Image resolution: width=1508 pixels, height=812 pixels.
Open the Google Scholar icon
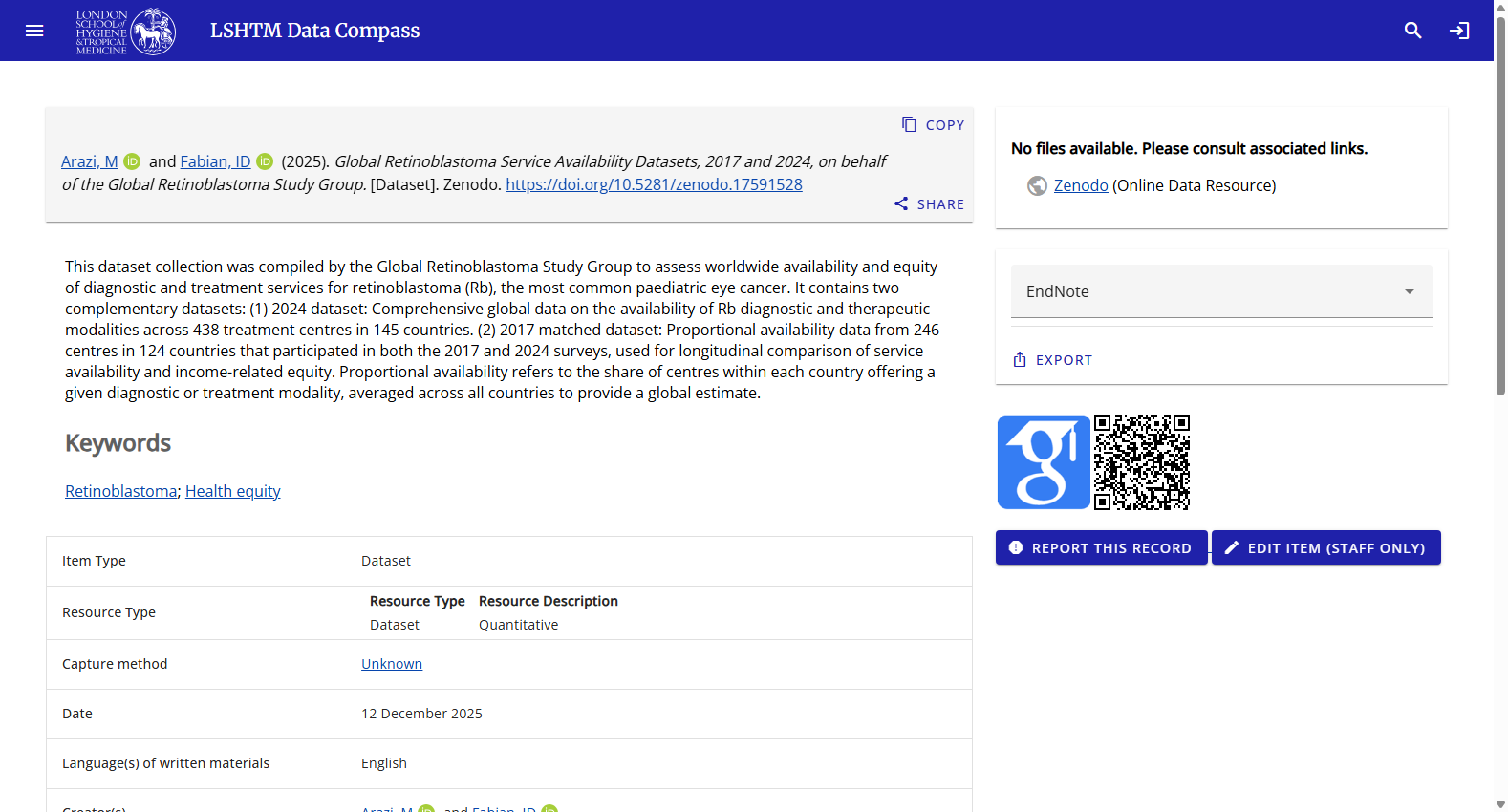coord(1044,462)
